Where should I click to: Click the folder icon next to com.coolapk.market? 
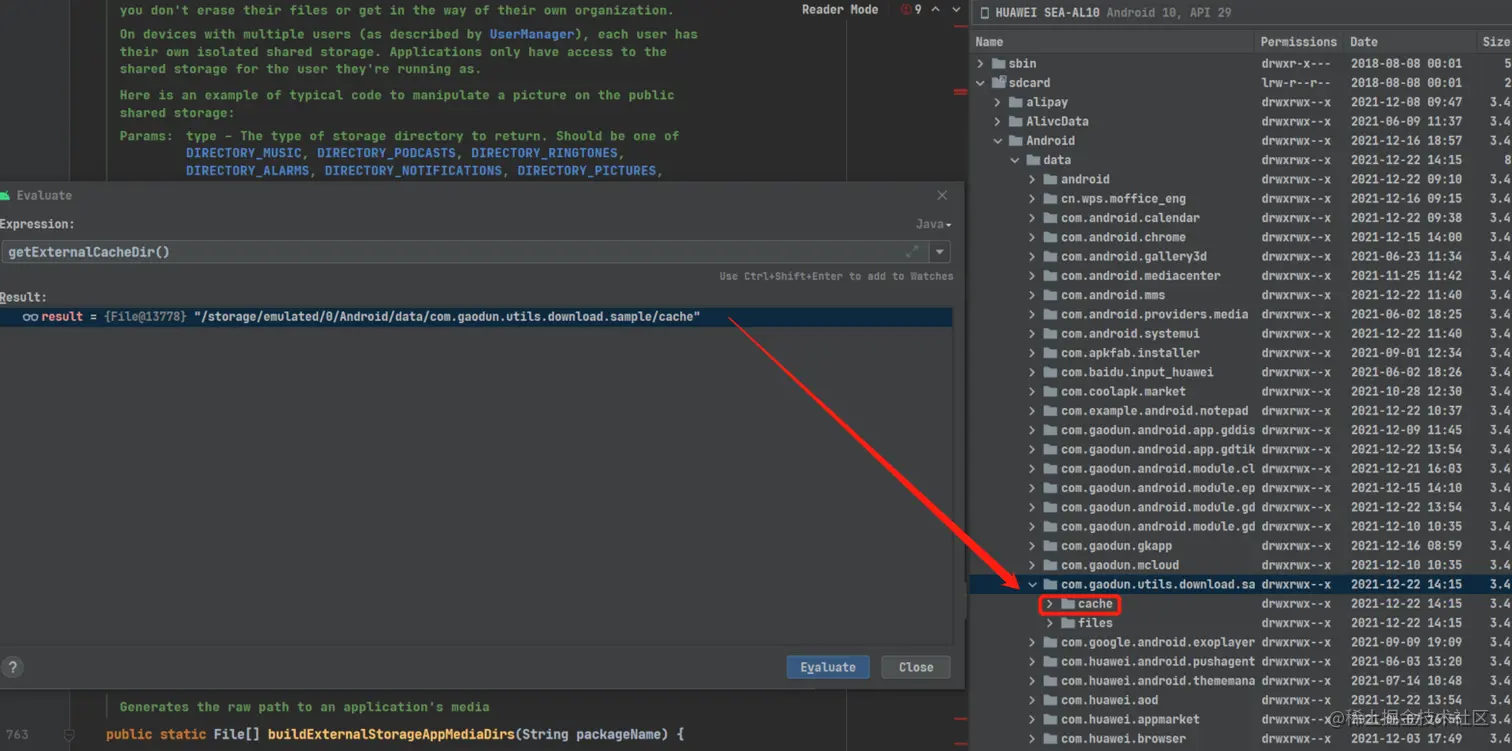1051,392
